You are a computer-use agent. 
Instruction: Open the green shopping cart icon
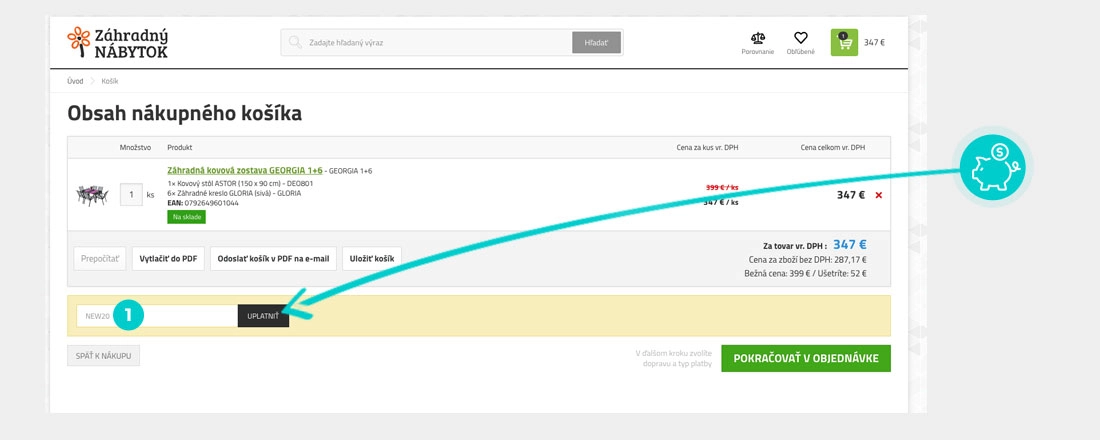pyautogui.click(x=844, y=42)
